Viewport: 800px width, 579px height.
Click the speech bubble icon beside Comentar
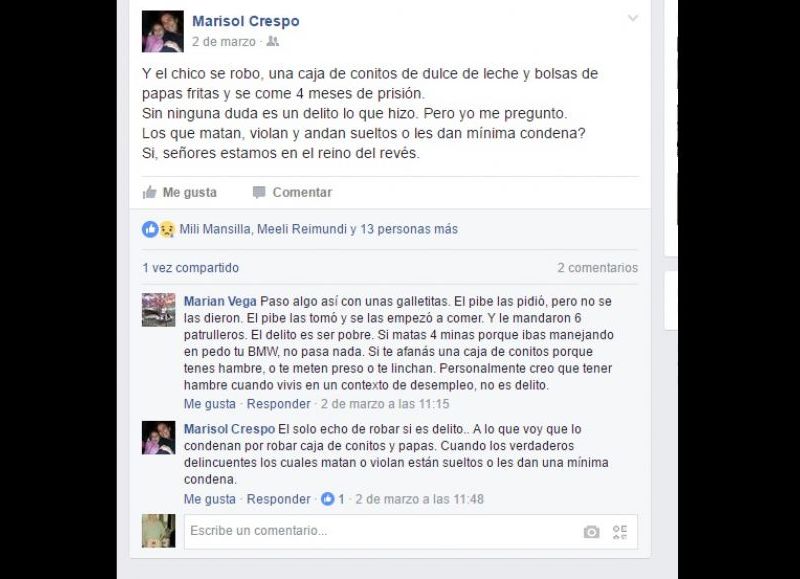[x=259, y=192]
